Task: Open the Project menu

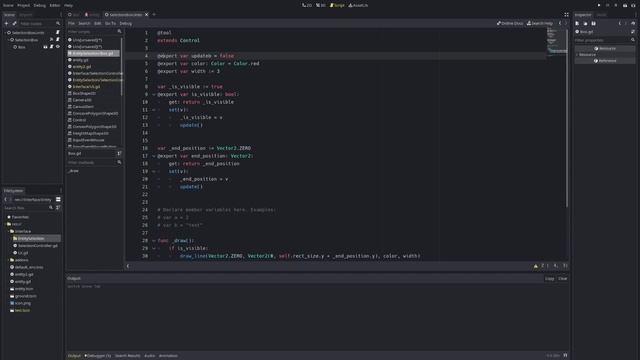Action: pyautogui.click(x=23, y=5)
